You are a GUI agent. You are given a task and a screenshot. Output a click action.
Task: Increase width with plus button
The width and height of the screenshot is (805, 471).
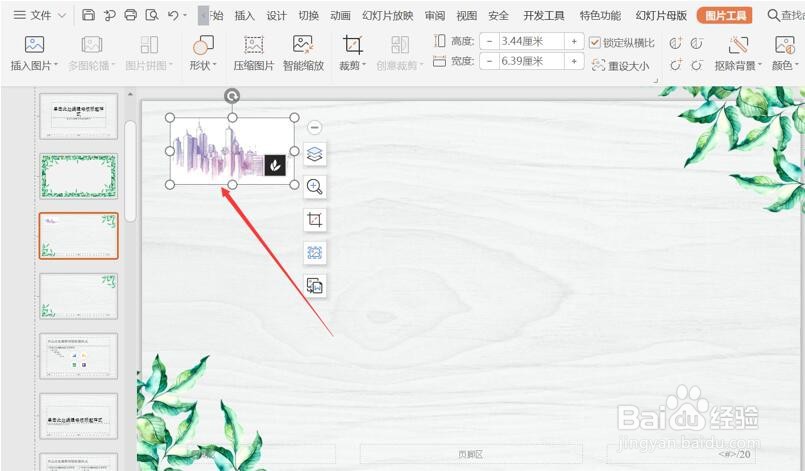(574, 61)
